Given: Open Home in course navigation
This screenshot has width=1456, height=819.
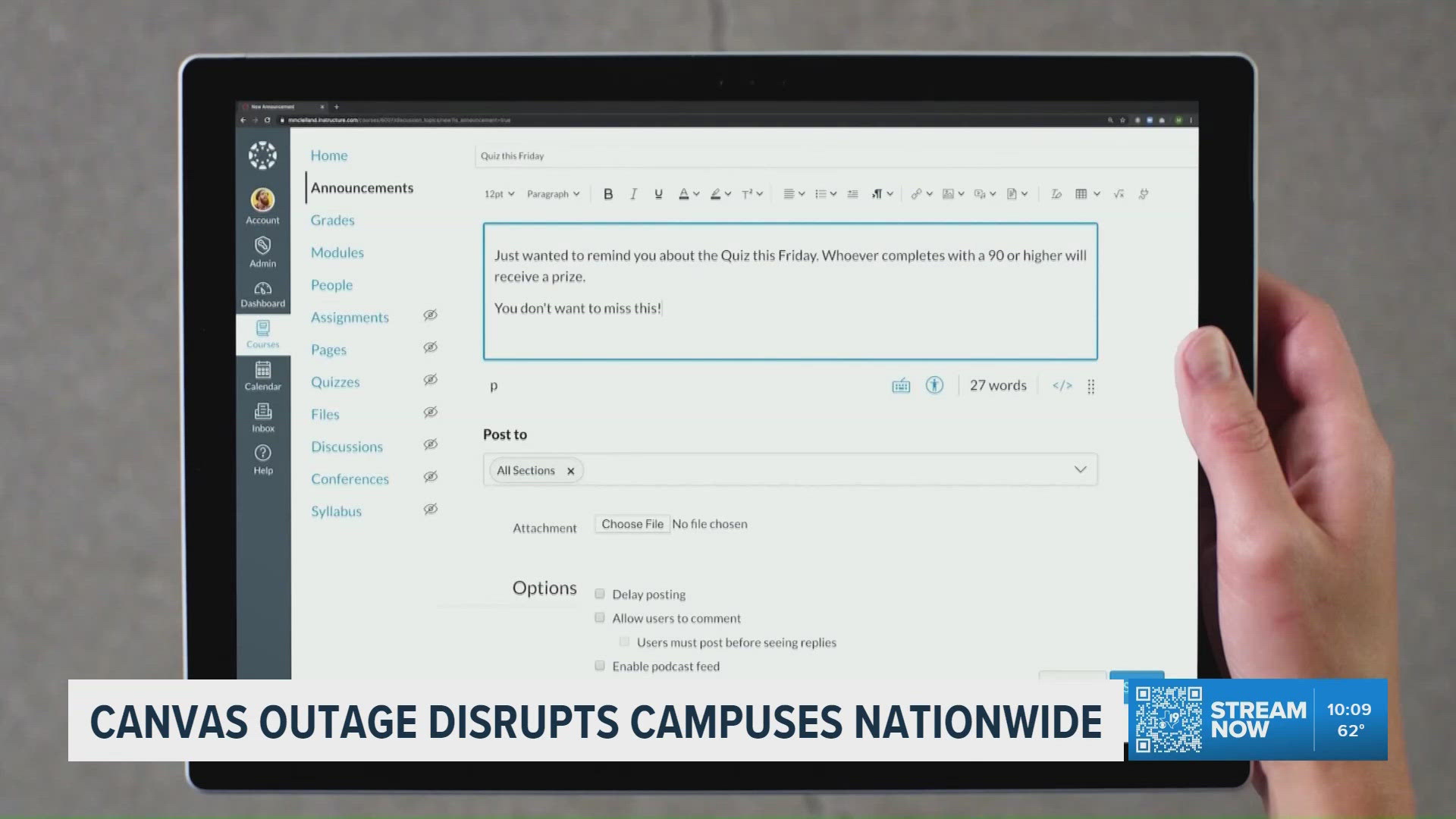Looking at the screenshot, I should click(x=329, y=155).
